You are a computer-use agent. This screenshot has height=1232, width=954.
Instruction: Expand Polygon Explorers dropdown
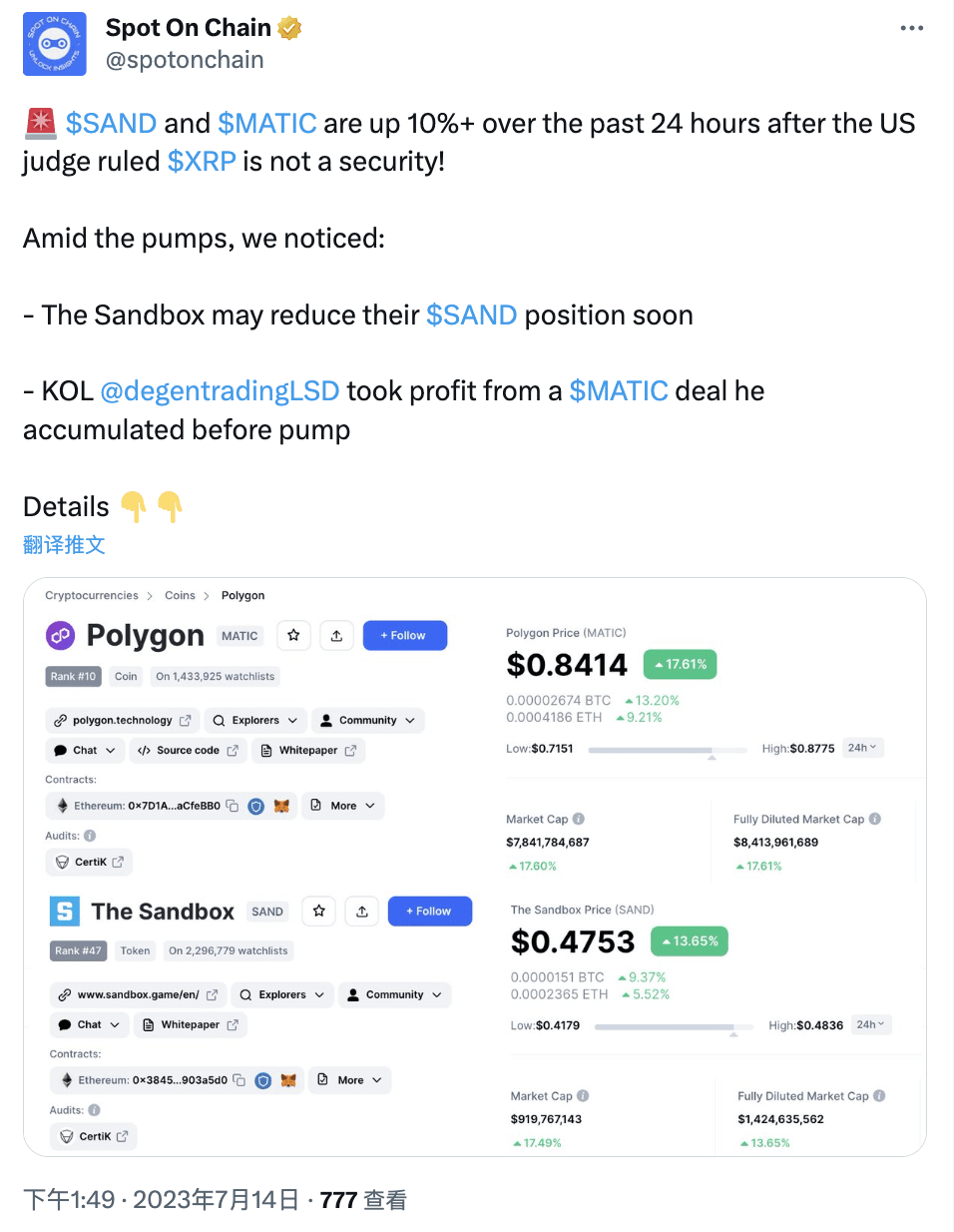tap(255, 720)
